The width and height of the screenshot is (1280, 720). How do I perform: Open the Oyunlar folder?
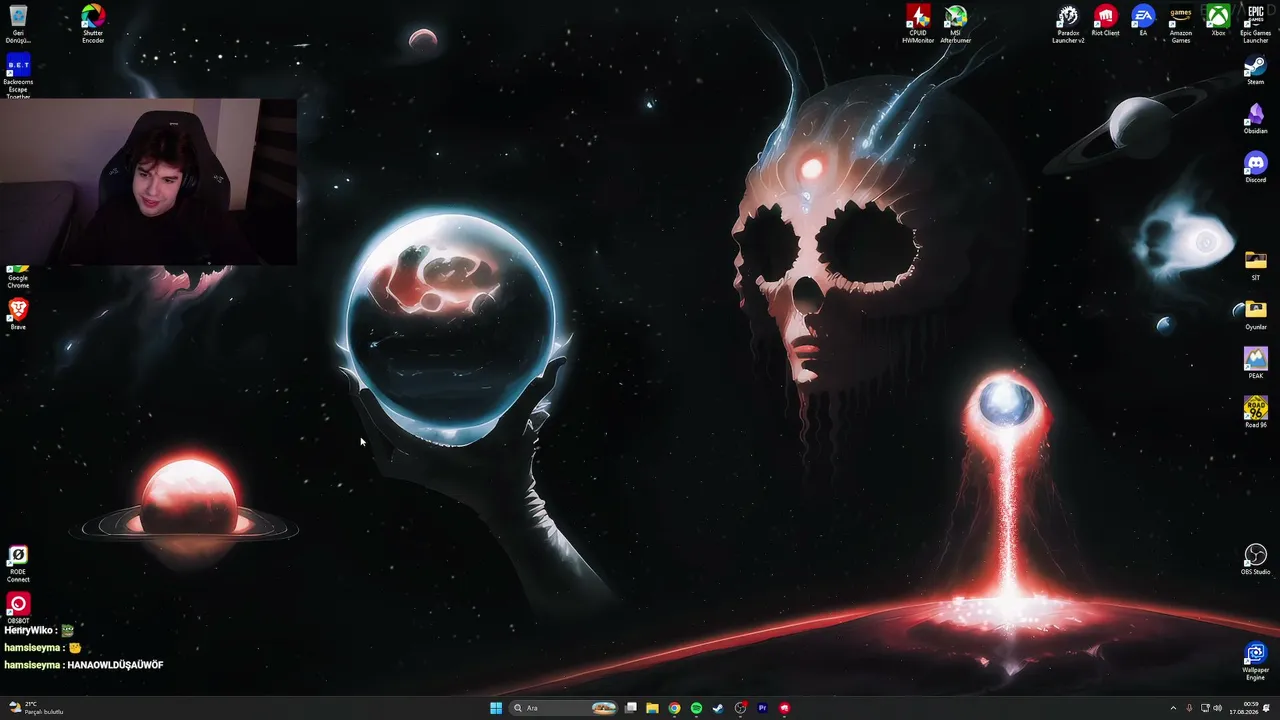click(1256, 314)
